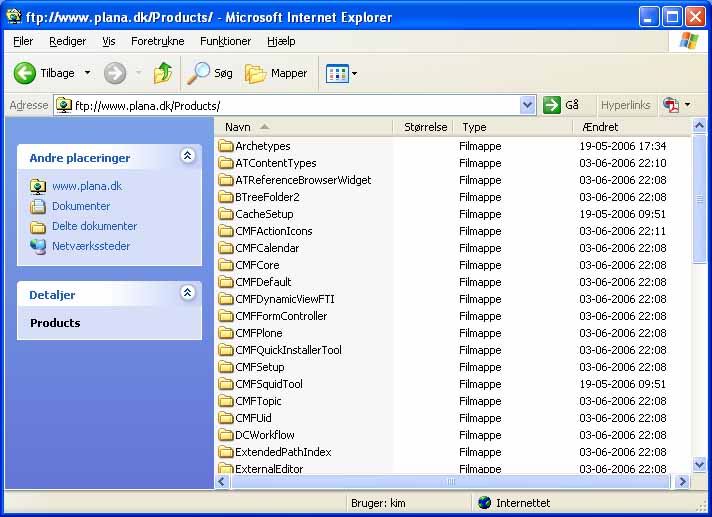Click the Netværkssteder icon in sidebar

tap(38, 246)
